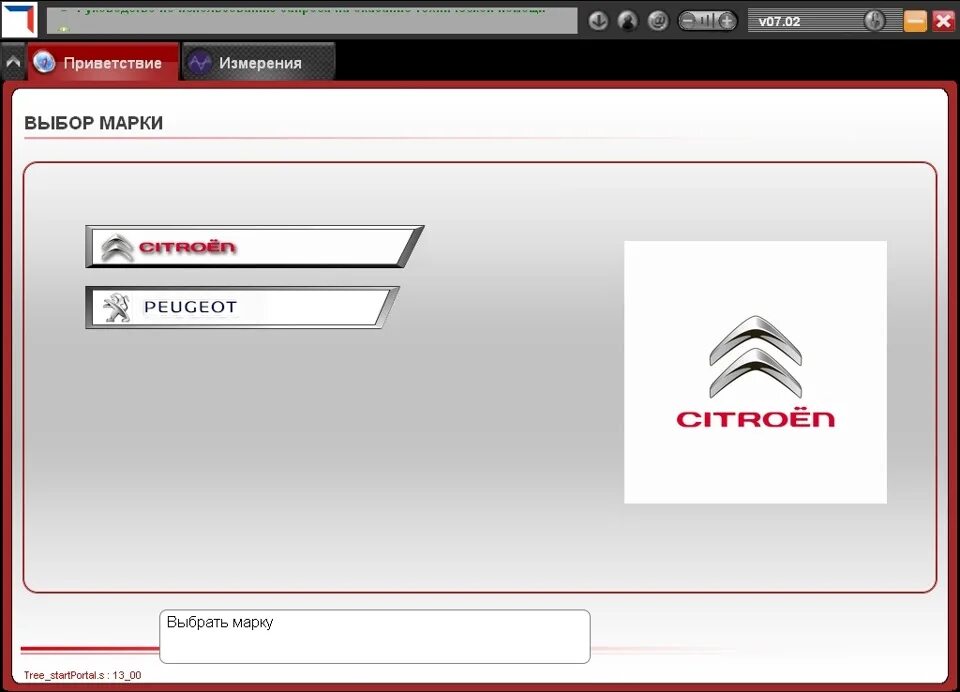Decrease zoom with the minus button
The image size is (960, 692).
(688, 21)
